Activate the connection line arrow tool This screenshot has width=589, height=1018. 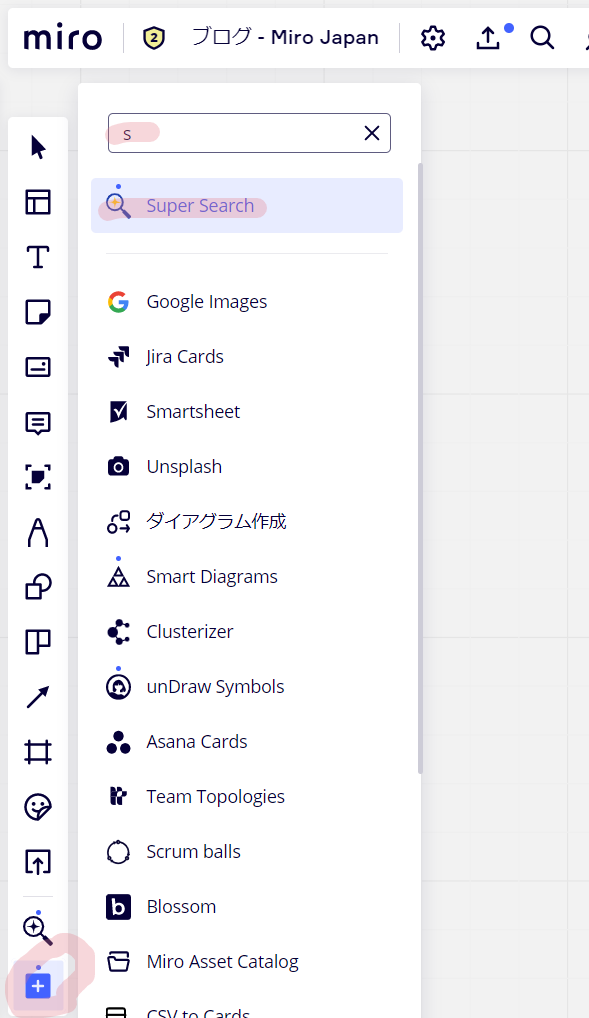(38, 697)
